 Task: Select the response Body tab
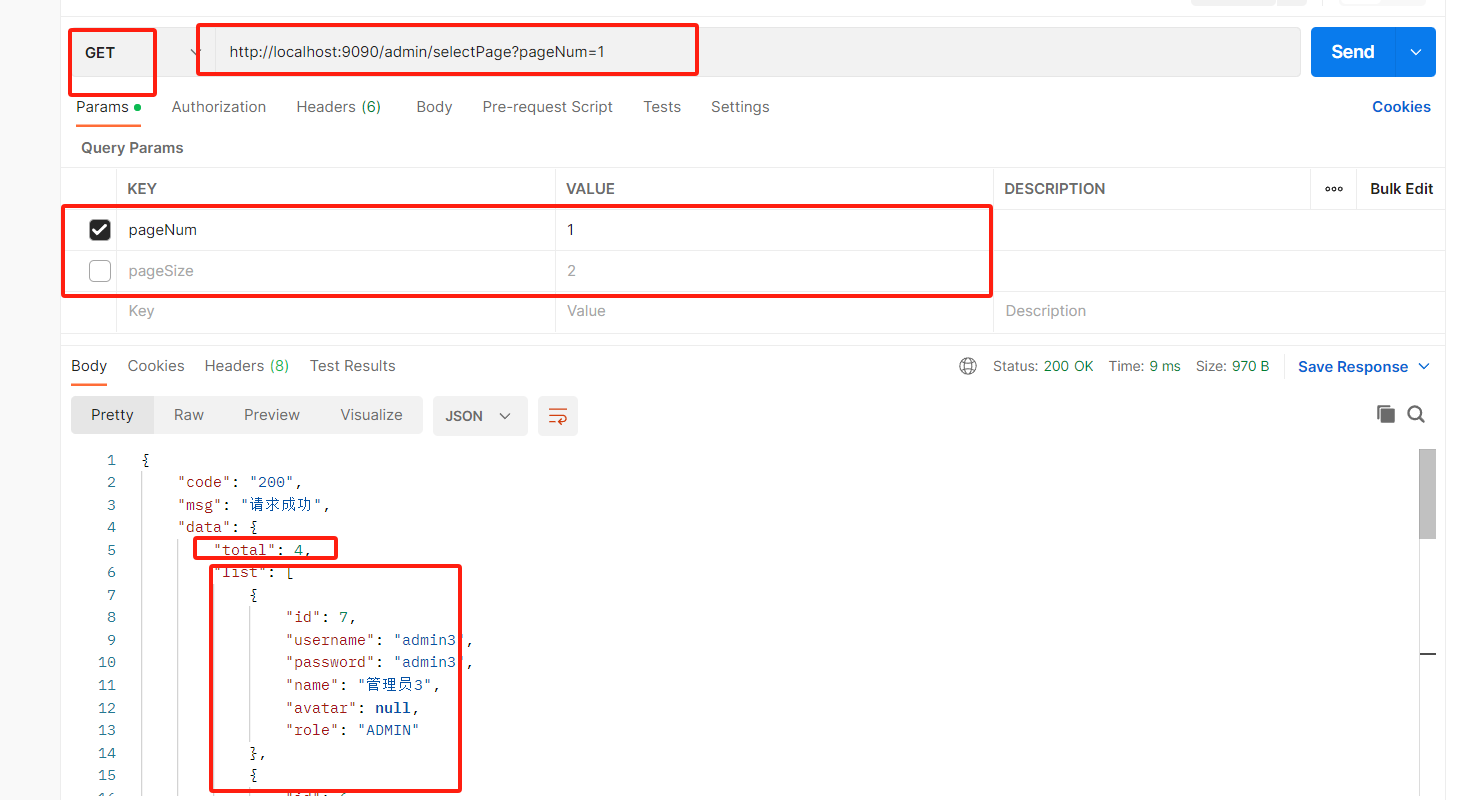[89, 366]
